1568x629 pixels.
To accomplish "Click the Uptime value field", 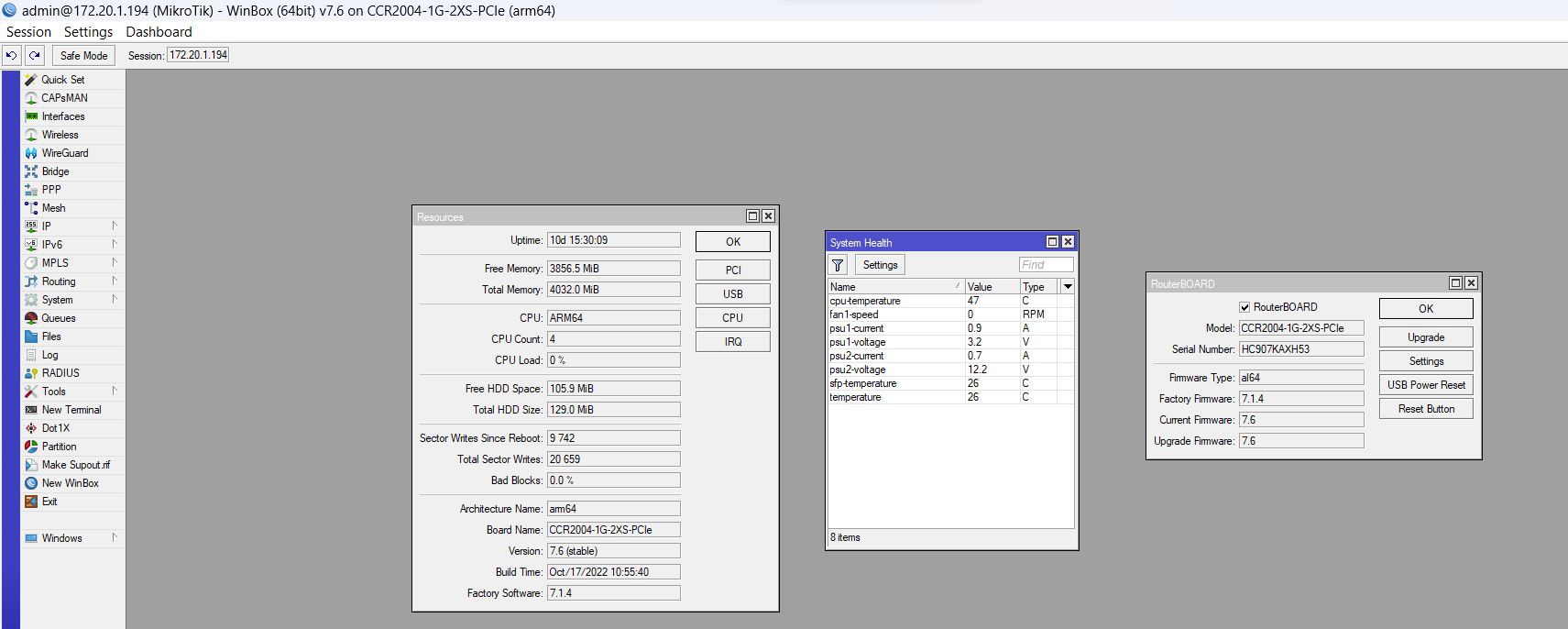I will point(614,240).
